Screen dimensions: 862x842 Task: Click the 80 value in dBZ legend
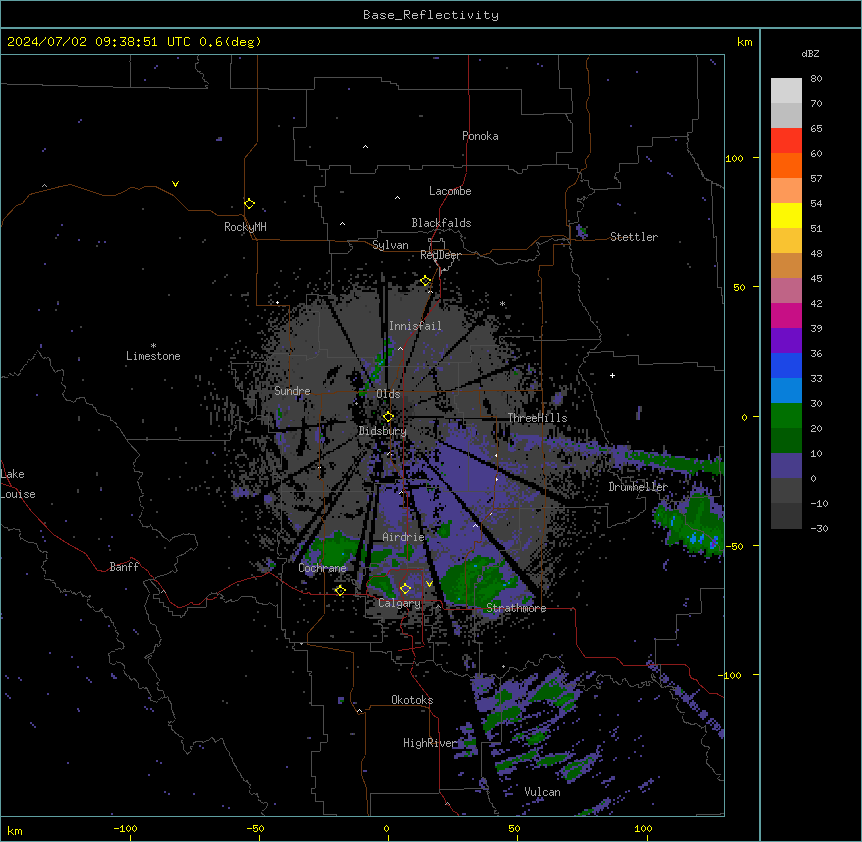pyautogui.click(x=816, y=79)
